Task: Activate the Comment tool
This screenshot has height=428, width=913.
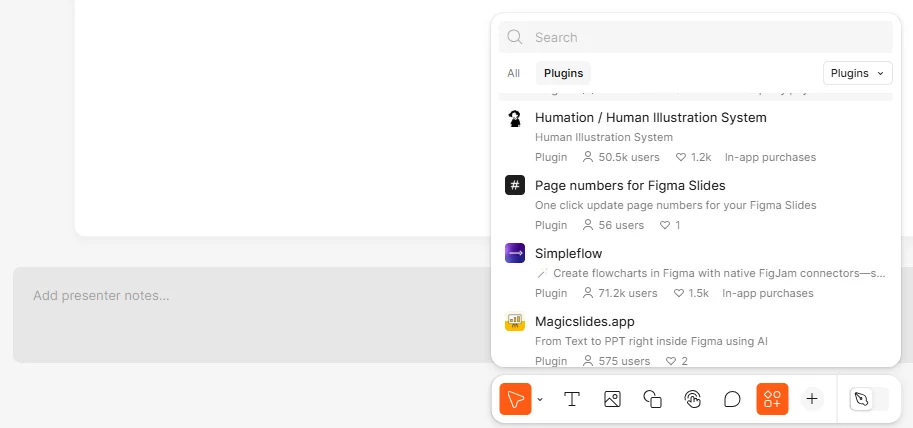Action: click(732, 399)
